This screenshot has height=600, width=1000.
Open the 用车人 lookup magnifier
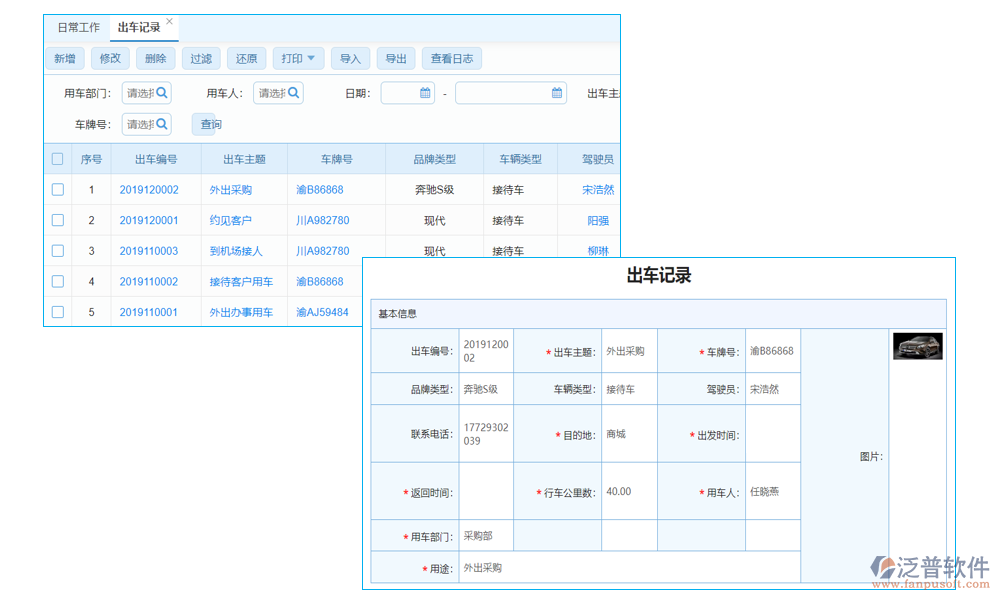pyautogui.click(x=293, y=92)
